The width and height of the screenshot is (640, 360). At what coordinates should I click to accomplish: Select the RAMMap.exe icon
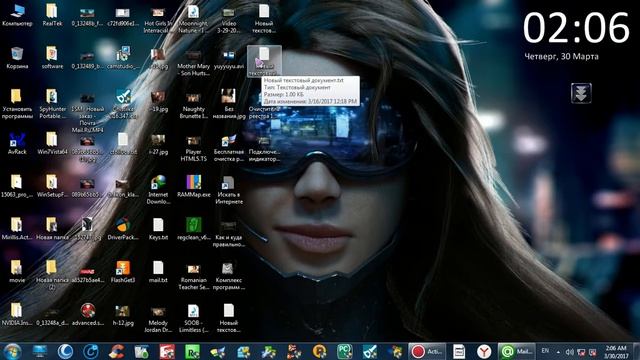coord(193,187)
